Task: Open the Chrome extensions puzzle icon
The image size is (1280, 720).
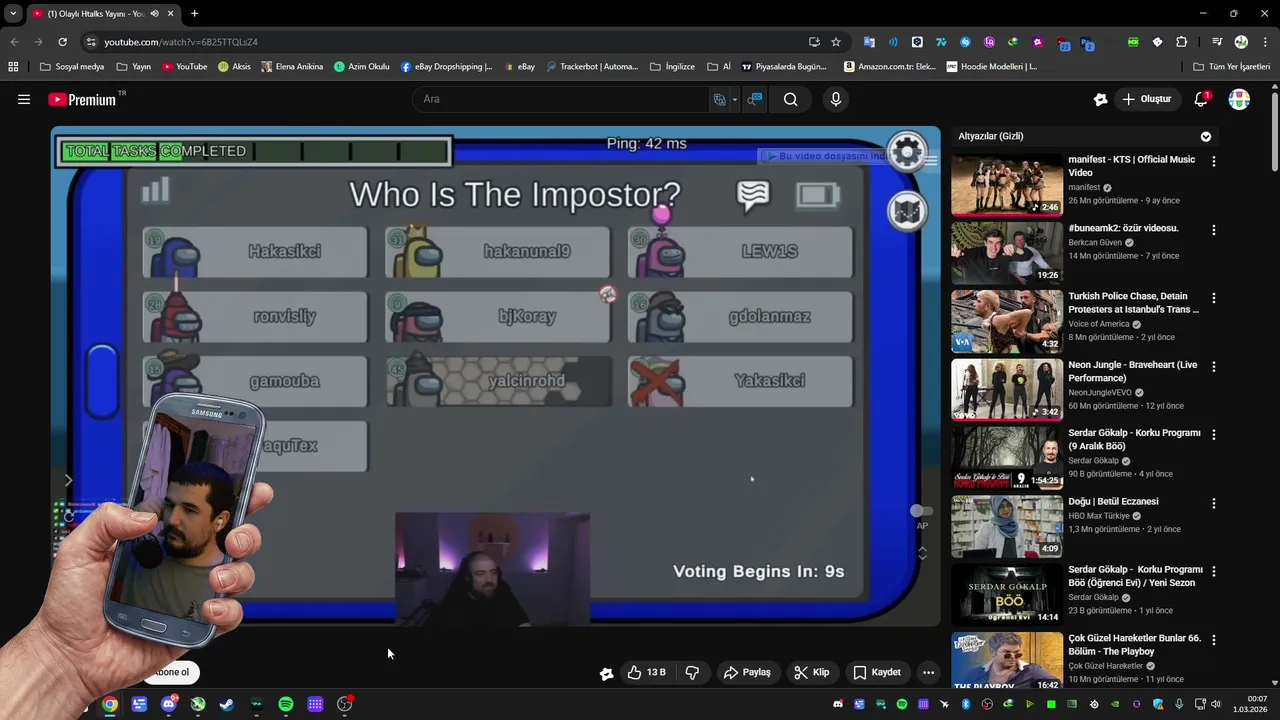Action: click(x=1181, y=42)
